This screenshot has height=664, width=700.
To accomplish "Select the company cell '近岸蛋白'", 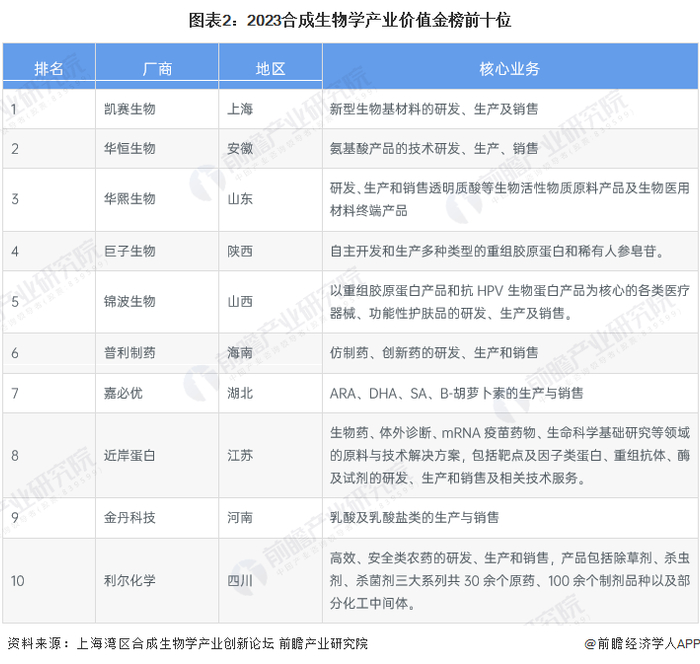I will click(x=129, y=455).
